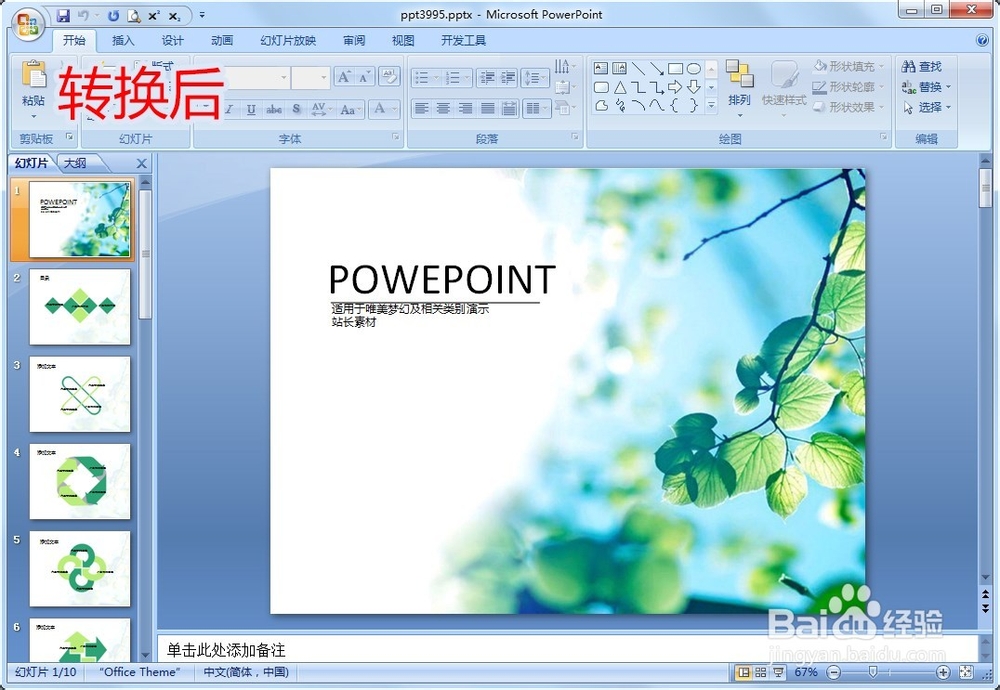Apply underline to text
This screenshot has height=690, width=1000.
[x=251, y=110]
